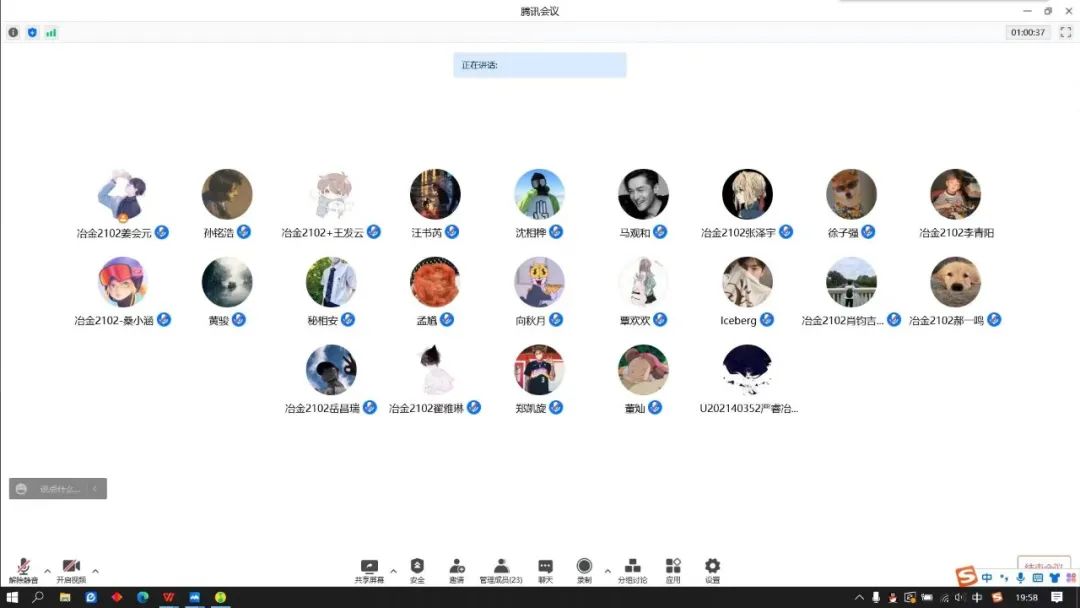This screenshot has height=608, width=1080.
Task: Open volume control in system tray
Action: click(x=960, y=598)
